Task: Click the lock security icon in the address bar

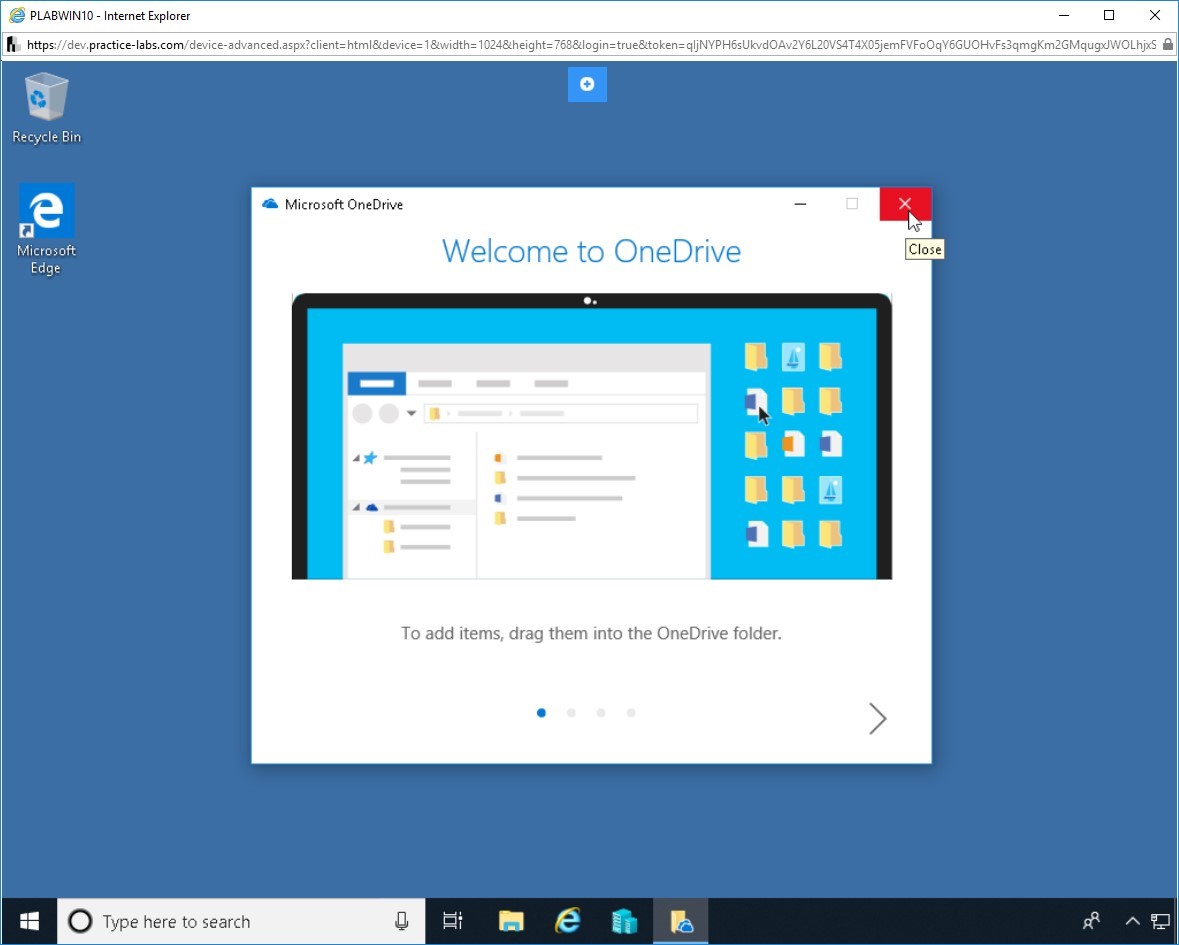Action: (x=1168, y=44)
